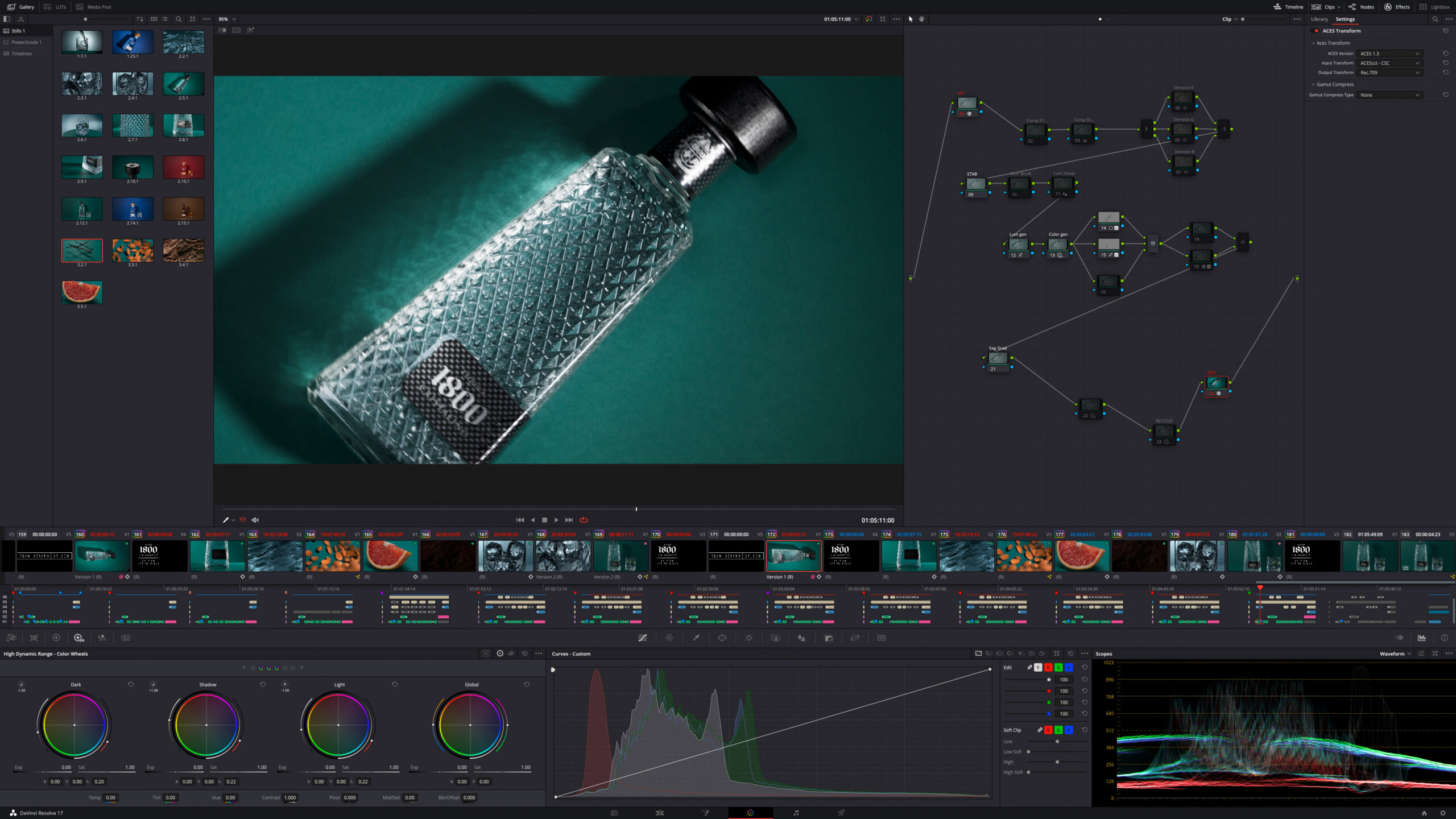Screen dimensions: 1456x819
Task: Toggle Soft Clip red channel button
Action: 1048,730
